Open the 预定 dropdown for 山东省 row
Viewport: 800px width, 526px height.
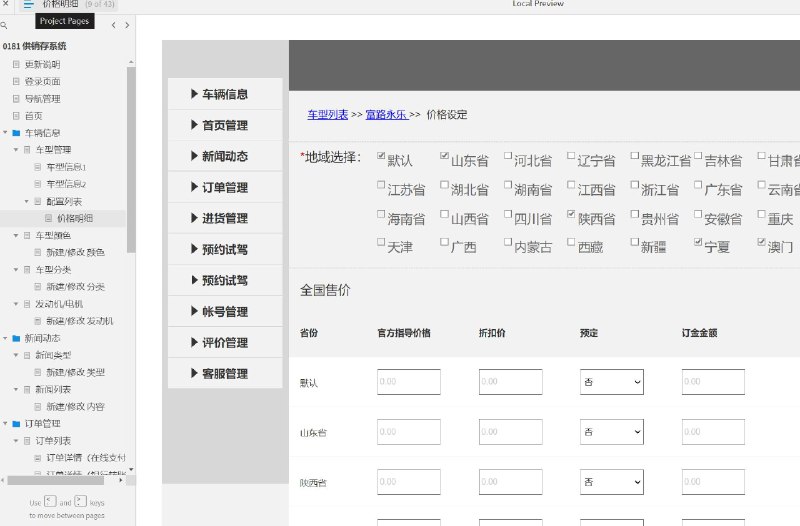[x=612, y=432]
